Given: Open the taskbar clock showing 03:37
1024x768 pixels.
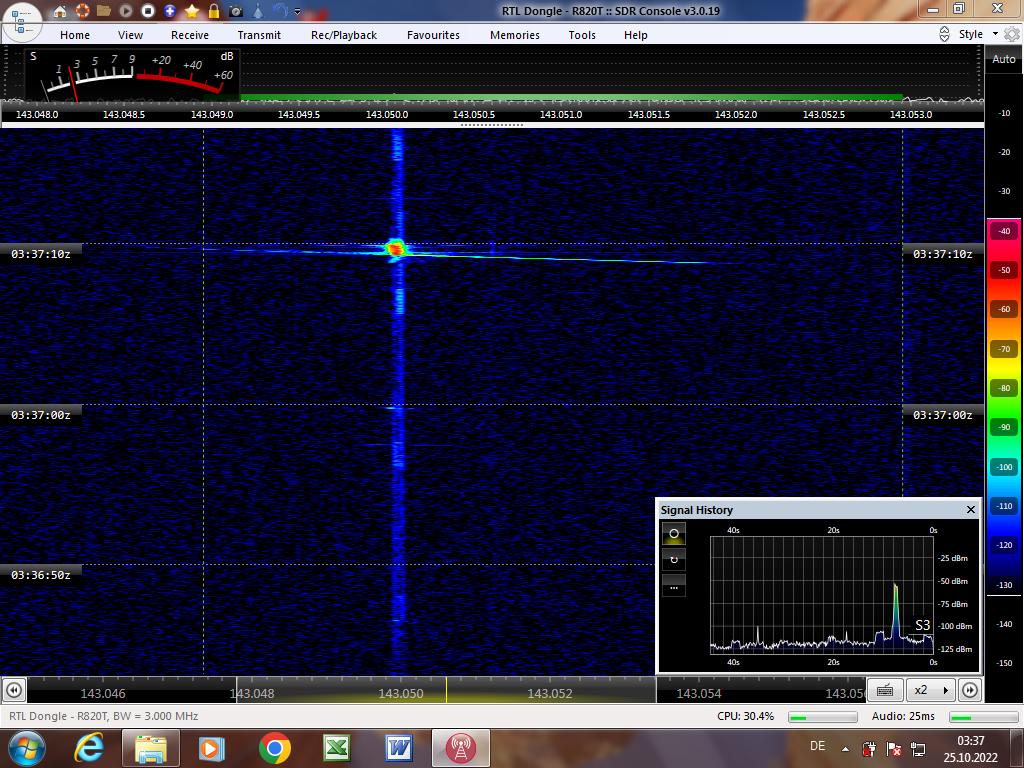Looking at the screenshot, I should coord(970,749).
